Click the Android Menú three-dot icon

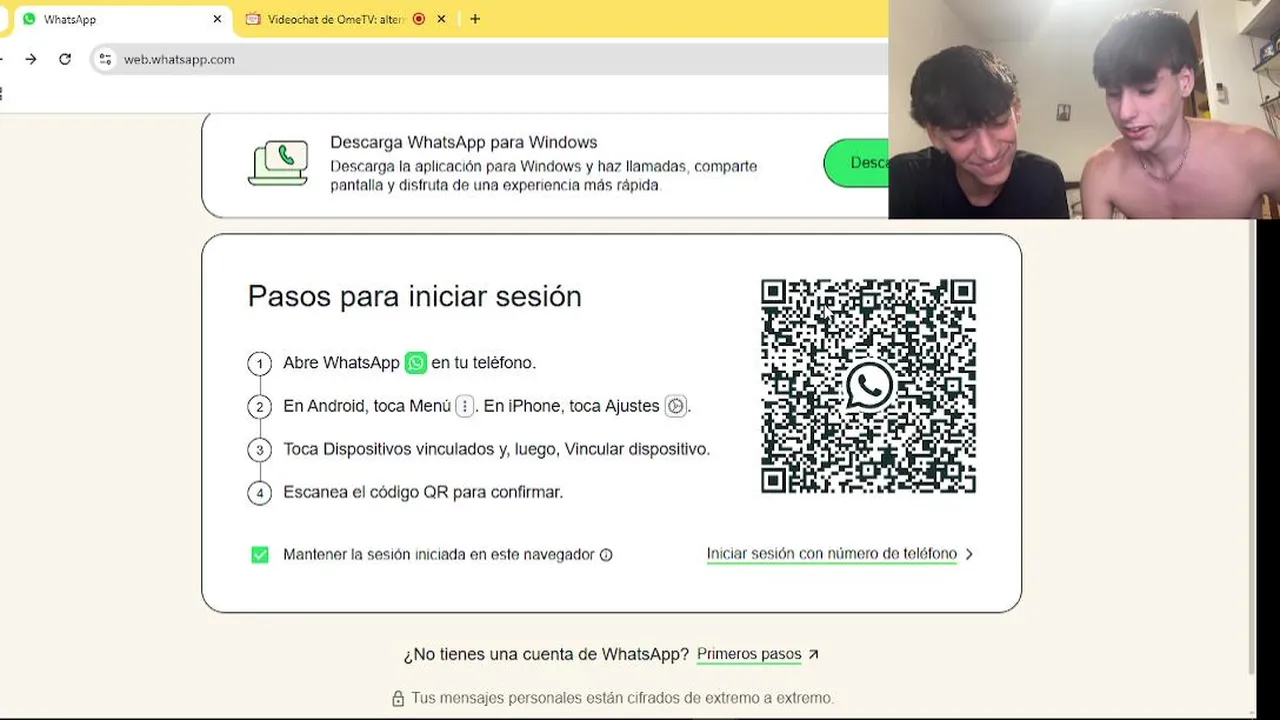[464, 406]
